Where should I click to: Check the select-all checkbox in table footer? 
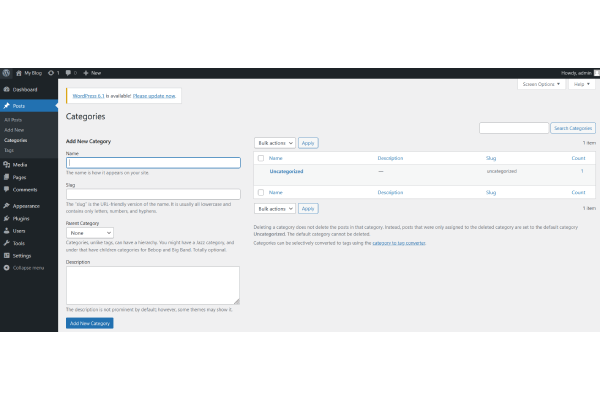[260, 190]
